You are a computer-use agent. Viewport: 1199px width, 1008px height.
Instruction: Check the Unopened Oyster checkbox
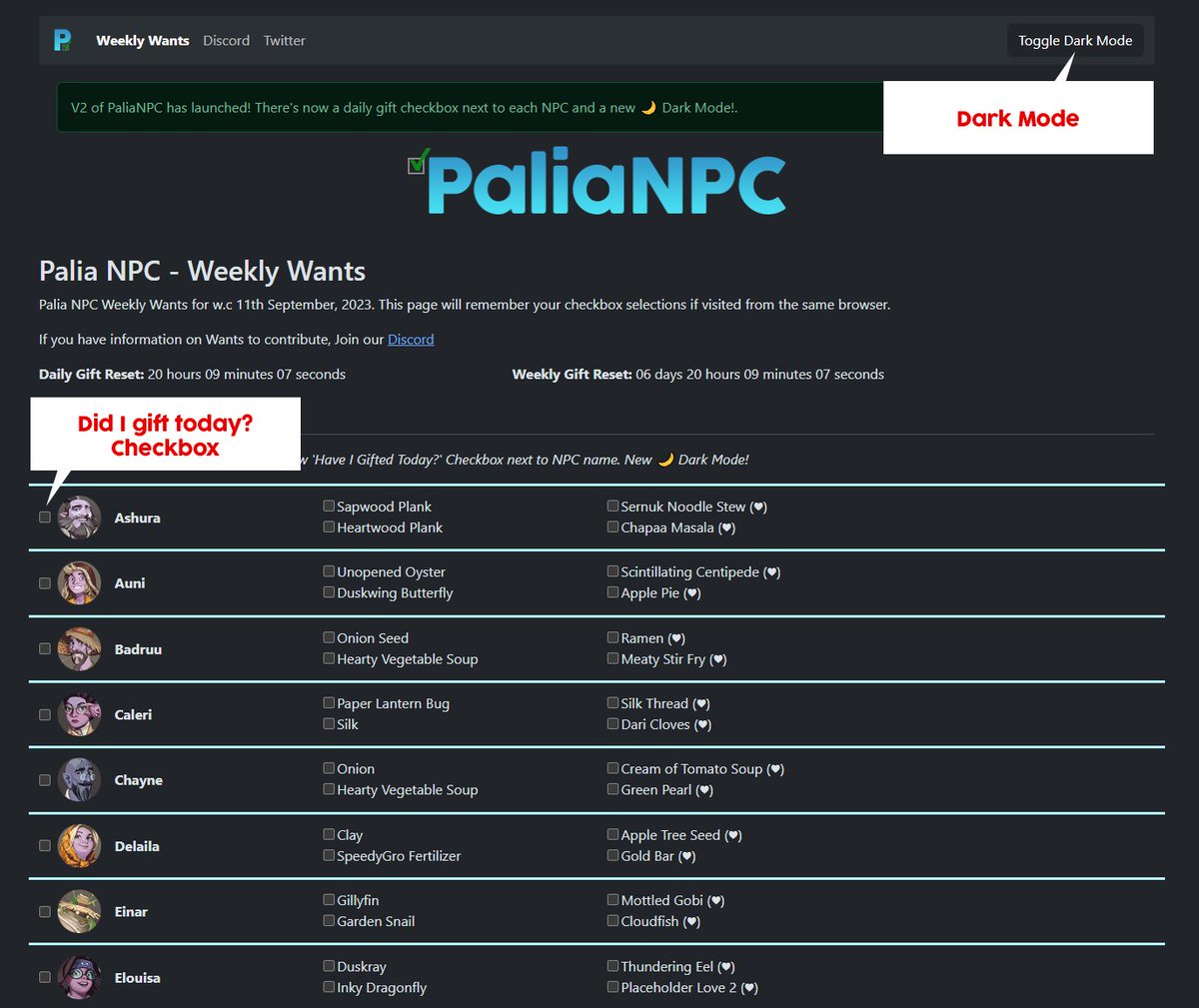[329, 571]
